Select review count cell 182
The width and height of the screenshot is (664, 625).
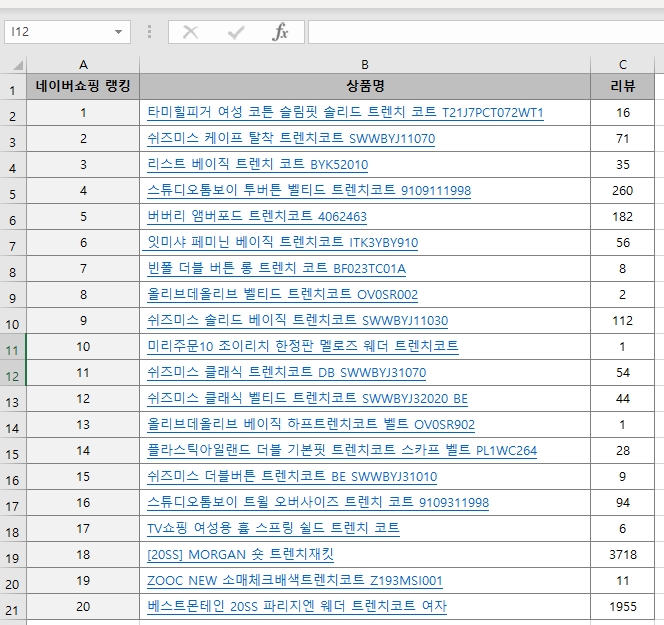click(x=622, y=216)
